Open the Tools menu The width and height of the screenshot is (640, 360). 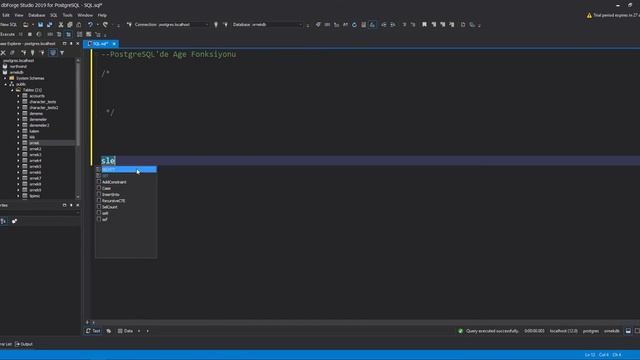(x=67, y=15)
